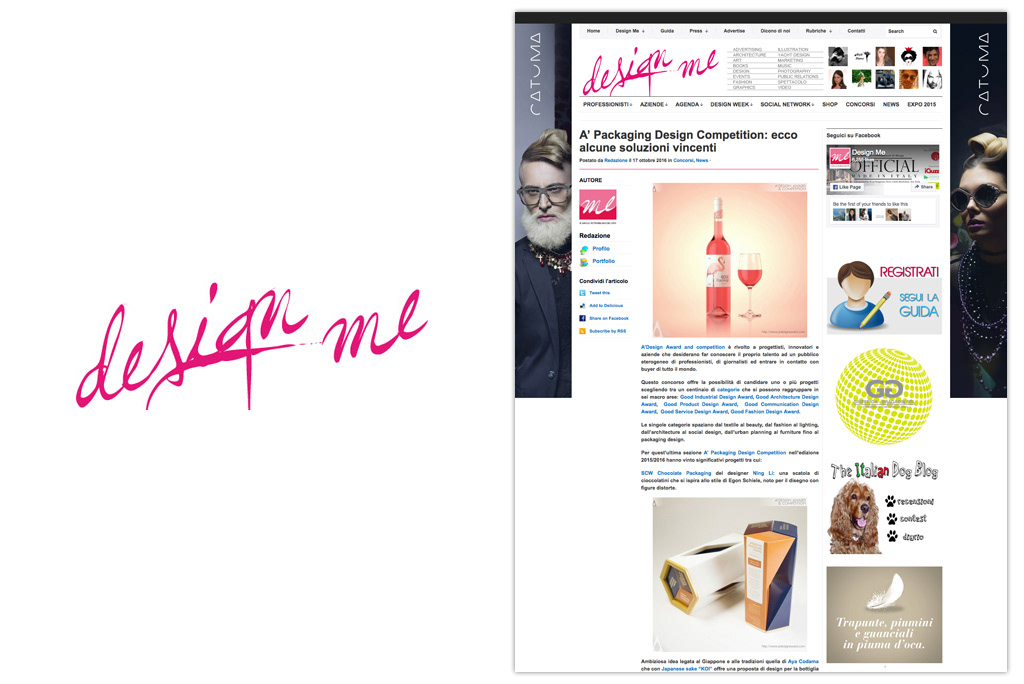Open the EXPO 2015 menu item

pos(921,105)
